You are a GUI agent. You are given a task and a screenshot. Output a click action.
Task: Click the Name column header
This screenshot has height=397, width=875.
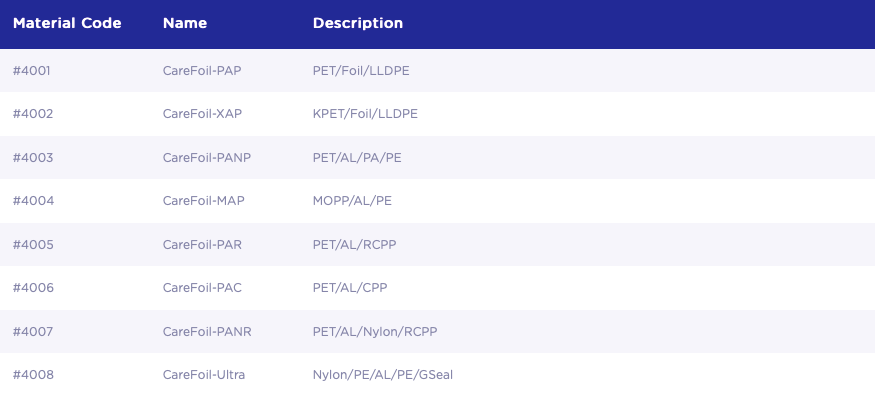tap(185, 23)
